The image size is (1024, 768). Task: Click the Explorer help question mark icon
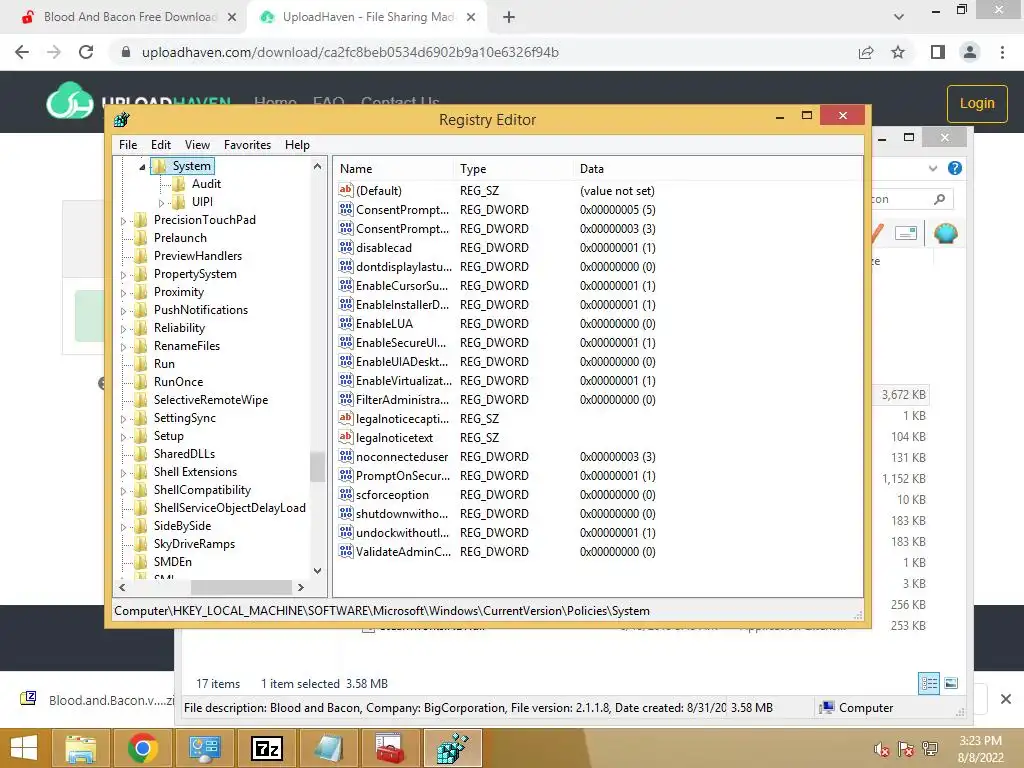955,168
